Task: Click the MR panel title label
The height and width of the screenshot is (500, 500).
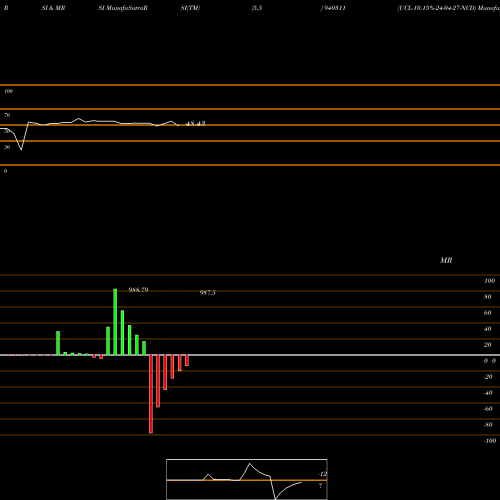Action: 446,260
